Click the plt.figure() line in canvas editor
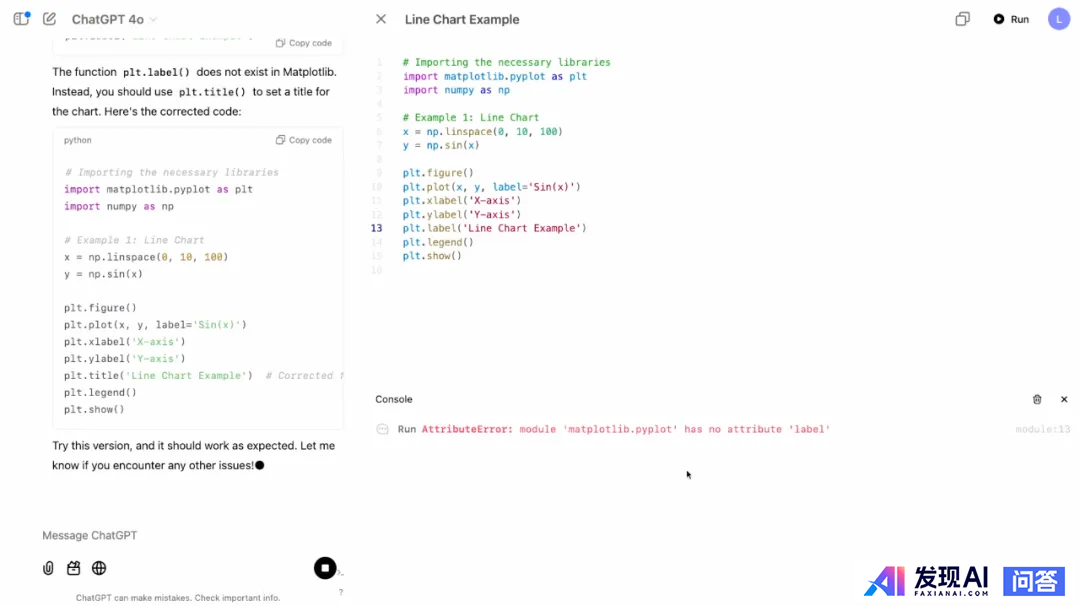The width and height of the screenshot is (1080, 606). click(x=438, y=173)
